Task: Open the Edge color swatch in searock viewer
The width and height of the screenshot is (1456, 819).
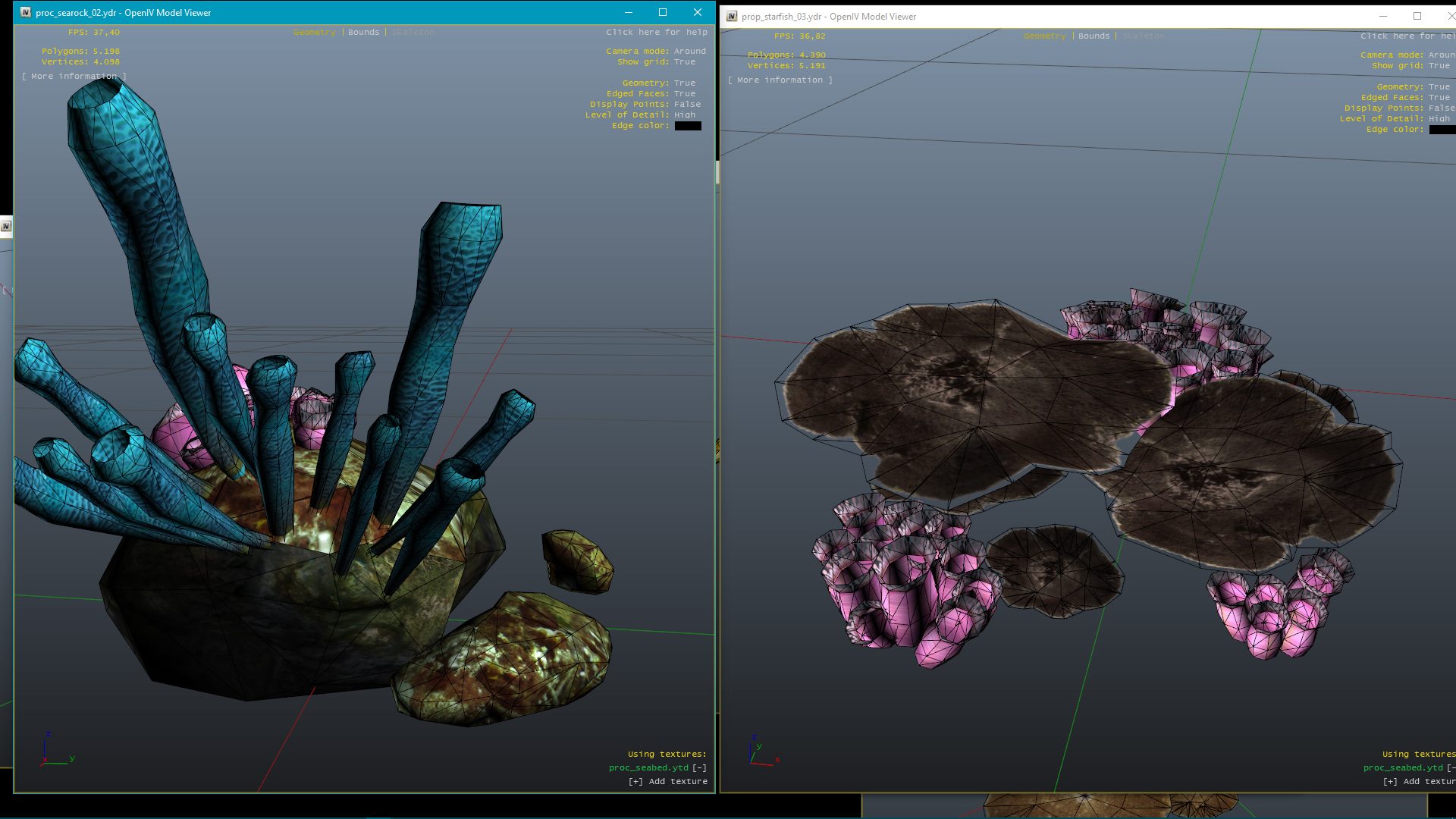Action: coord(688,125)
